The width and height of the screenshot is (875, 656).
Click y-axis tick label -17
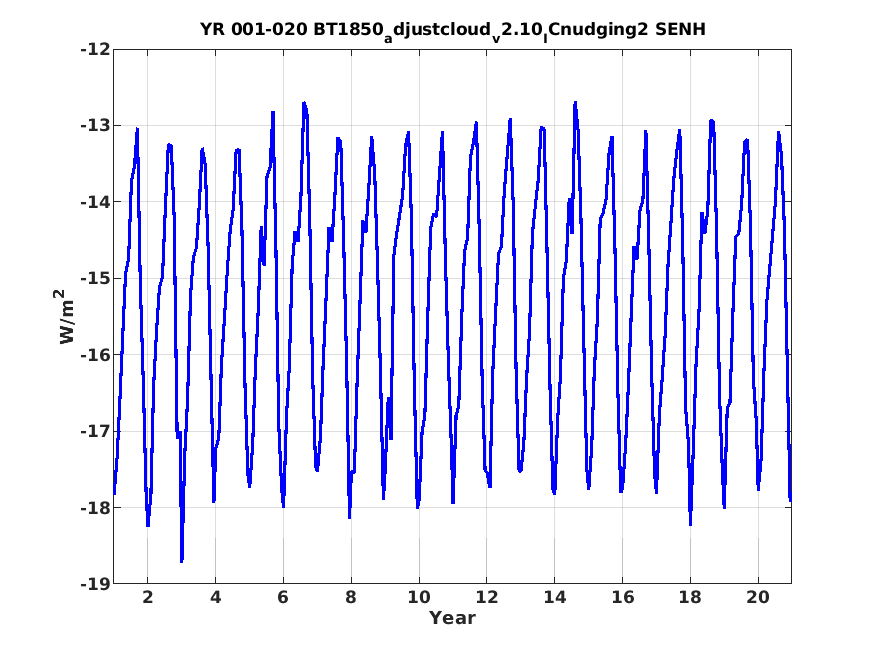(95, 431)
